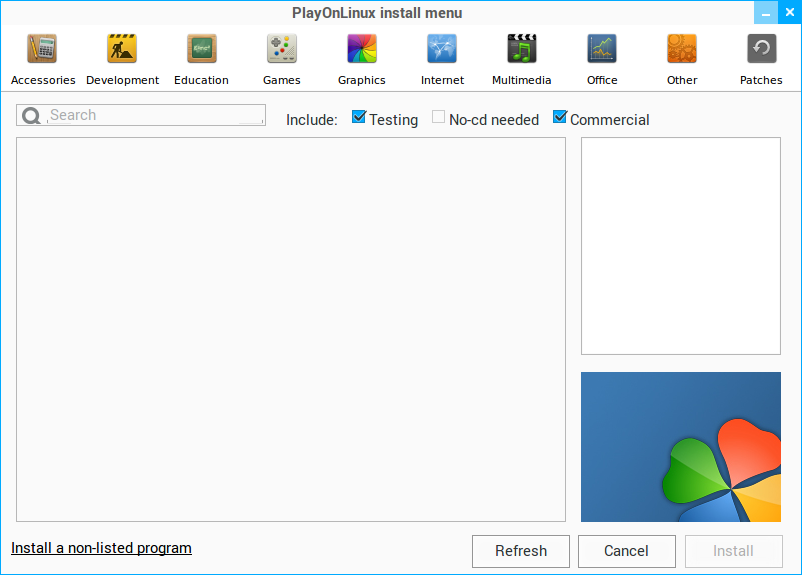This screenshot has width=802, height=575.
Task: Open the Other category
Action: click(x=682, y=59)
